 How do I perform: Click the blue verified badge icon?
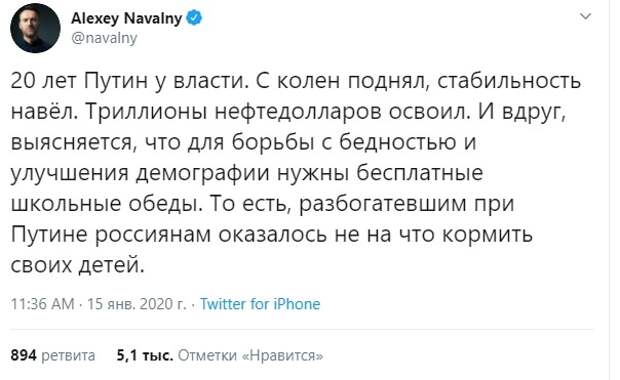[x=194, y=18]
